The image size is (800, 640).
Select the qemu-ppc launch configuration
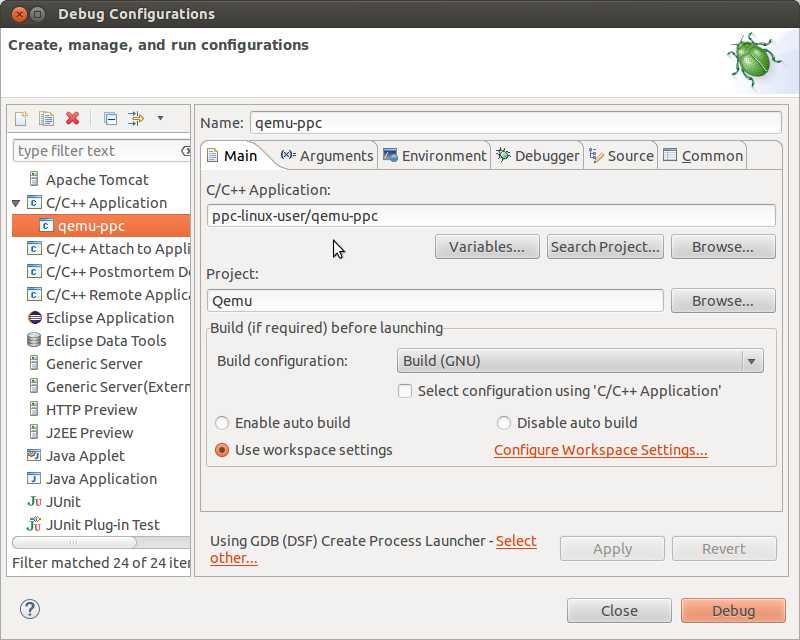point(101,226)
